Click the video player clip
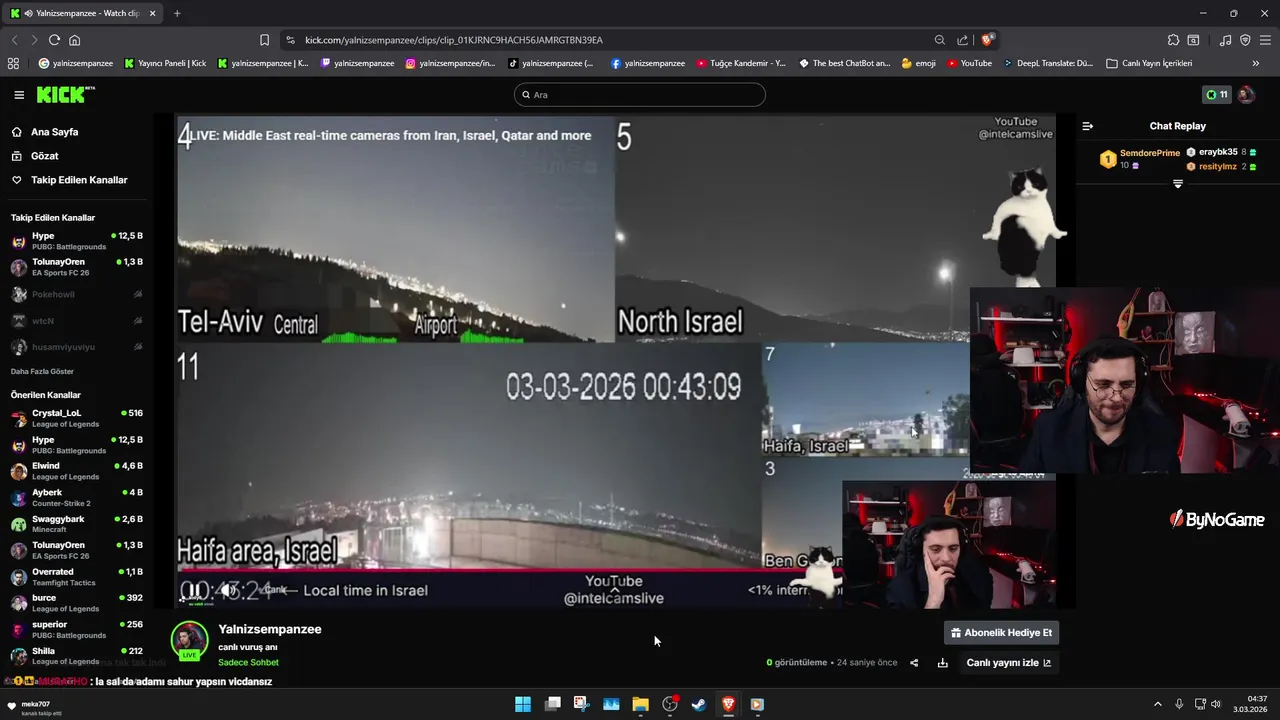This screenshot has height=720, width=1280. (x=614, y=361)
